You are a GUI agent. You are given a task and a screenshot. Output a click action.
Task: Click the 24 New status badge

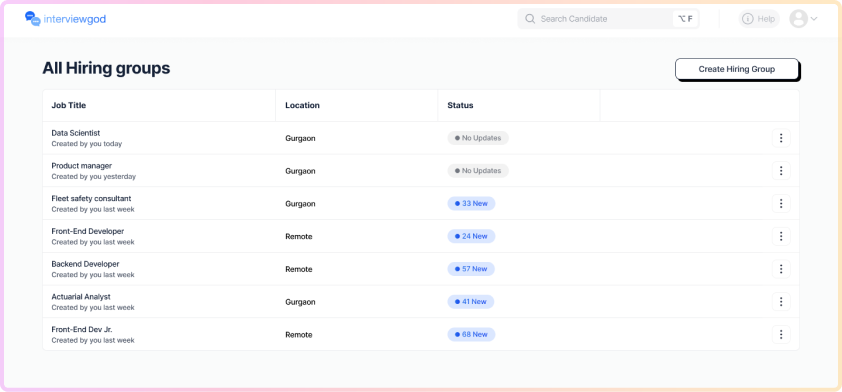(471, 236)
